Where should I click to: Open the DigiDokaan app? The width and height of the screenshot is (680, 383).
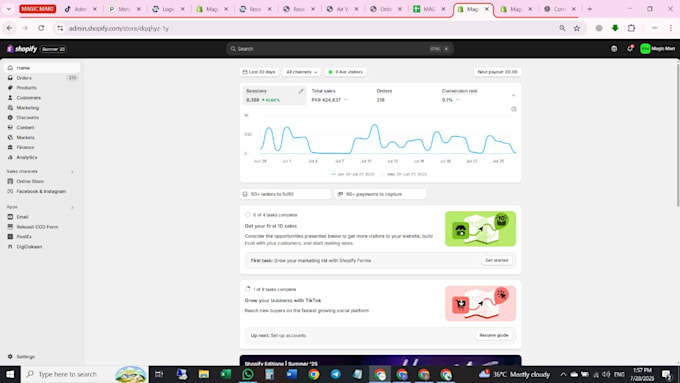point(42,247)
